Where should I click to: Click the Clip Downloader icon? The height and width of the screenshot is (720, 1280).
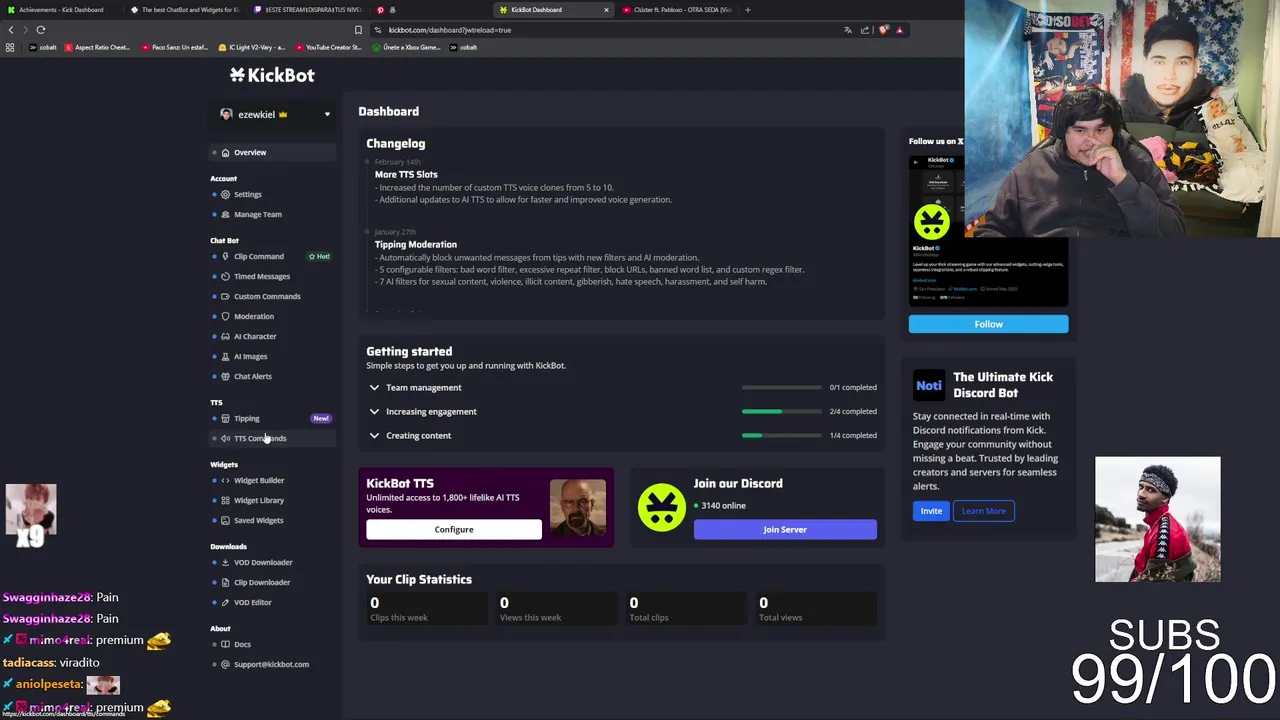[x=225, y=583]
